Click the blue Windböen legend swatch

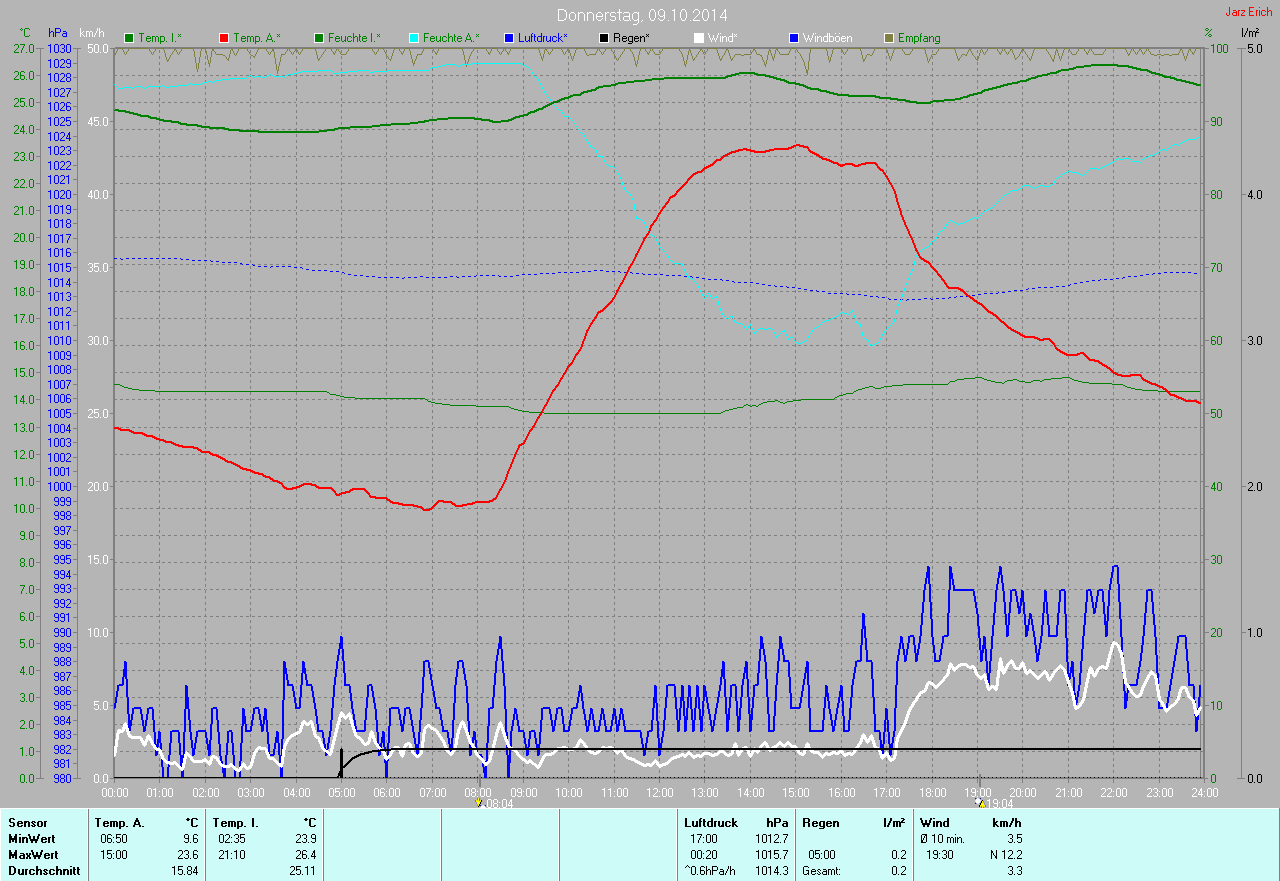pyautogui.click(x=793, y=38)
